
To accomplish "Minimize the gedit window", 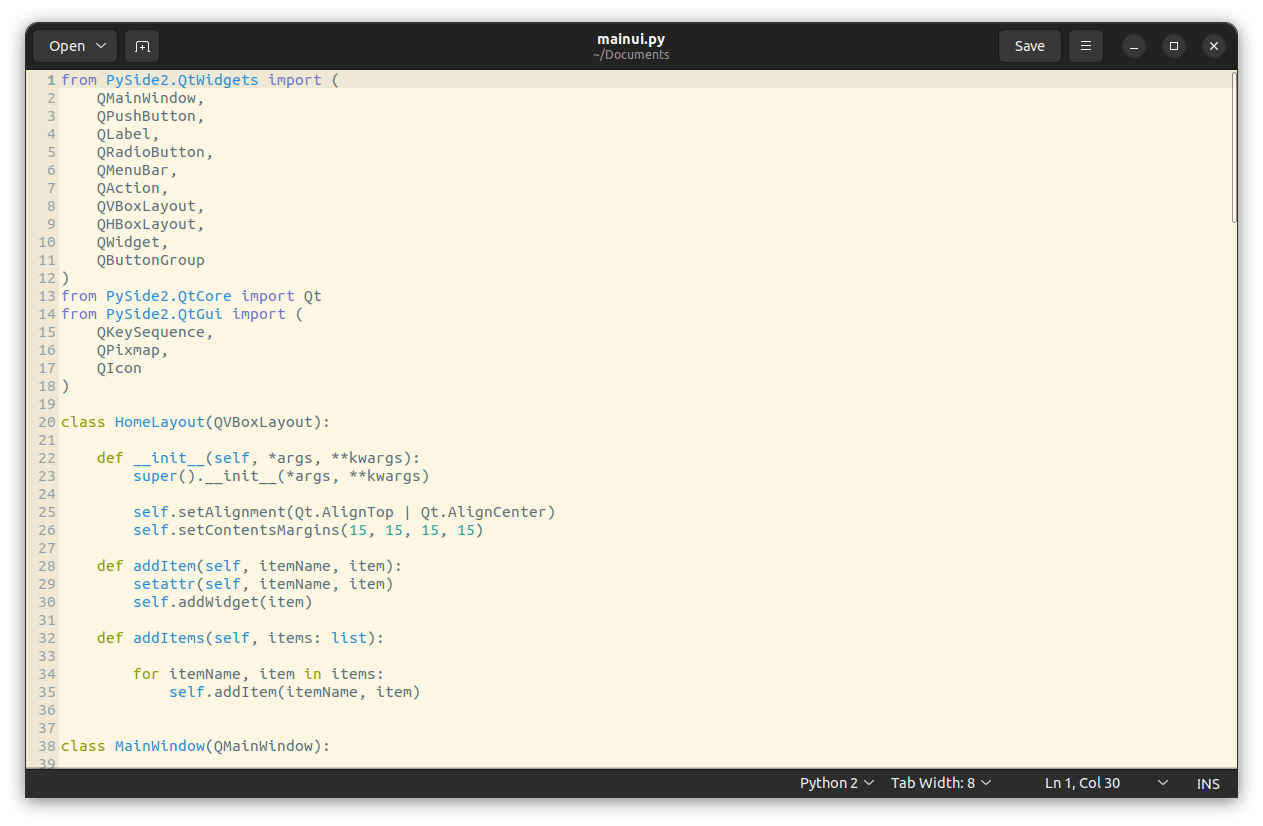I will [x=1133, y=46].
